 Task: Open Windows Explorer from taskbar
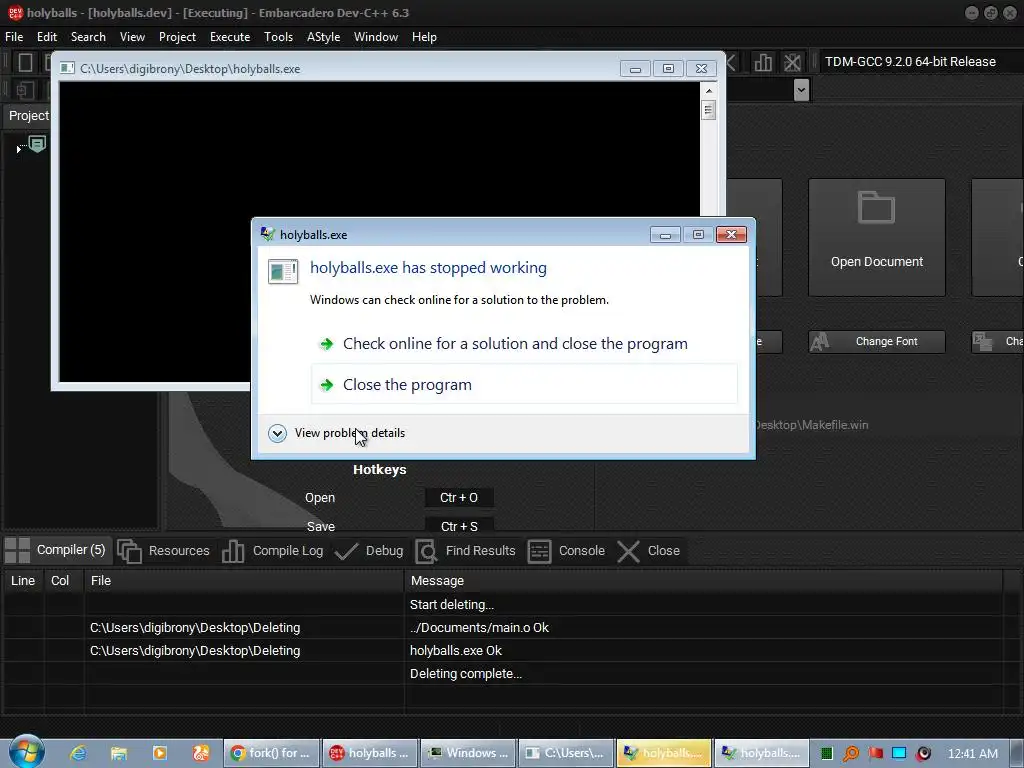point(119,753)
